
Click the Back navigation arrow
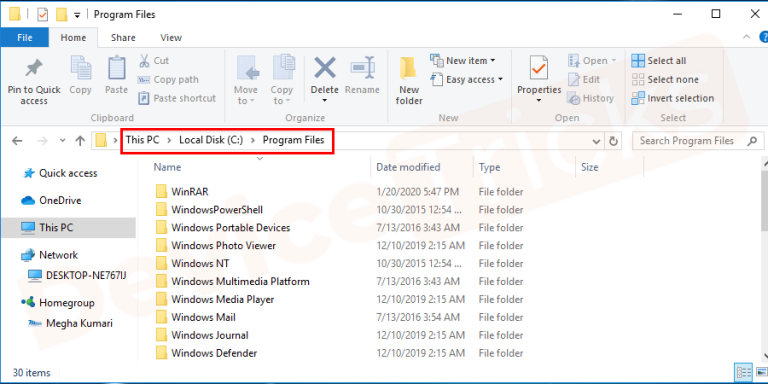[17, 141]
